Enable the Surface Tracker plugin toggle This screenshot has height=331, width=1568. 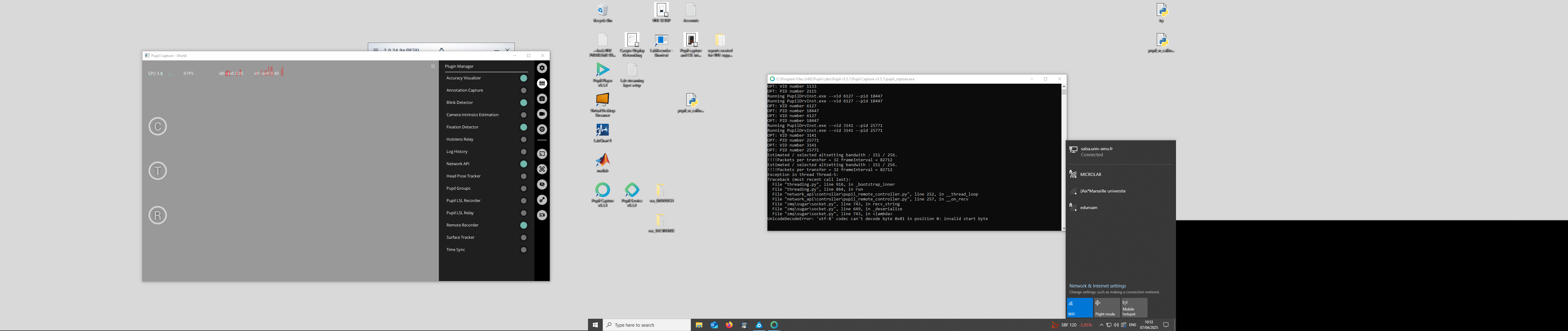(x=523, y=237)
